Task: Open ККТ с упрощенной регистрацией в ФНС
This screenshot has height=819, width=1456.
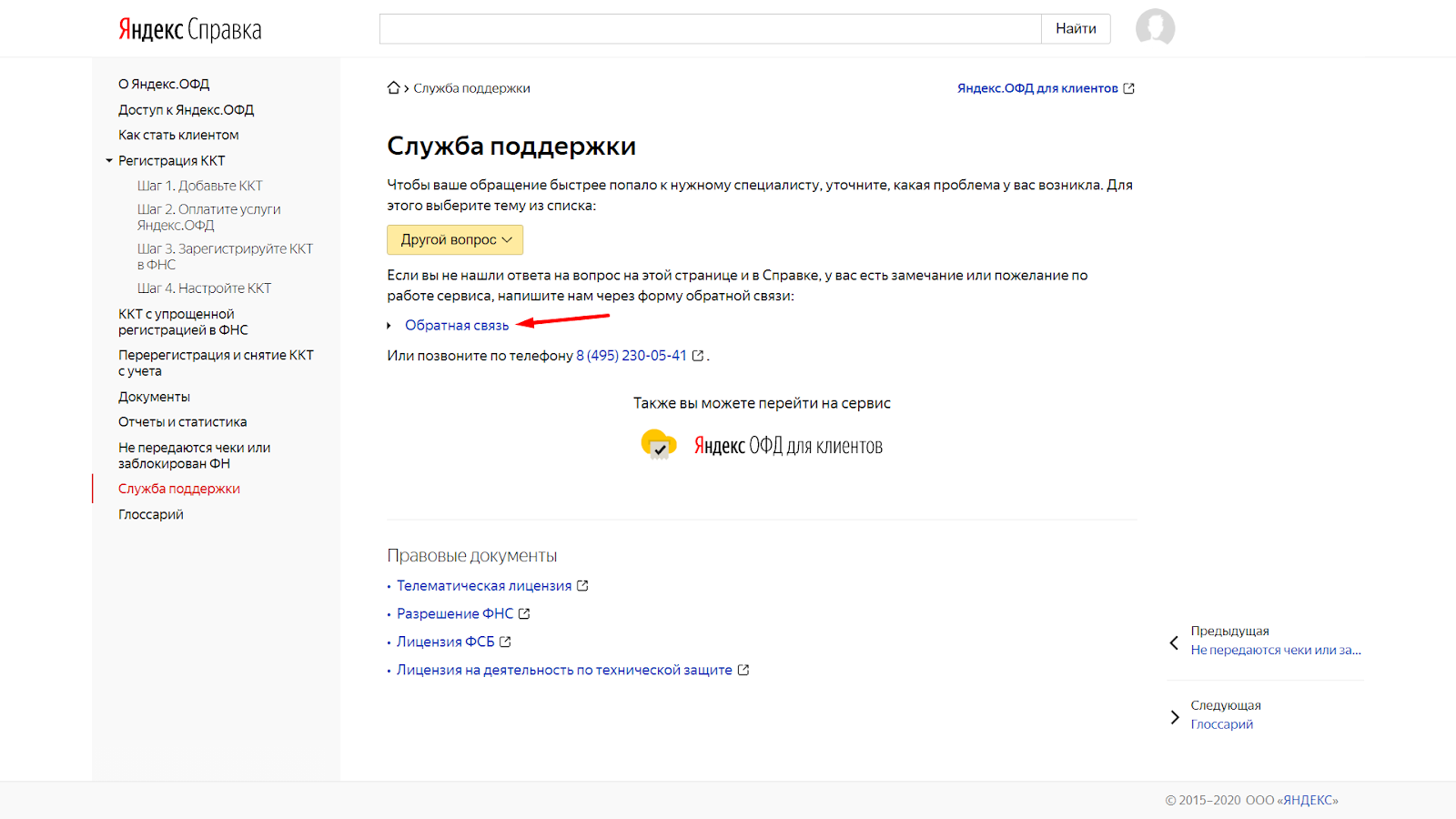Action: pos(183,322)
